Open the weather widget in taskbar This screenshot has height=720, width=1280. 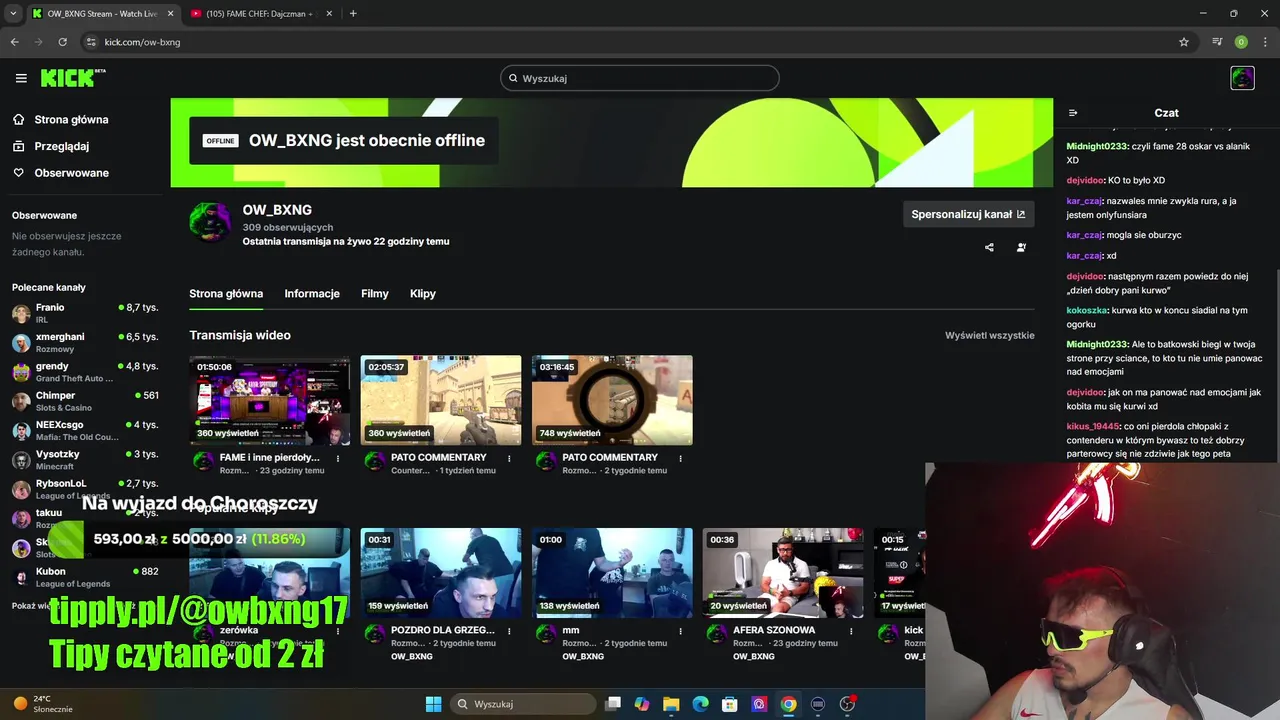point(43,704)
